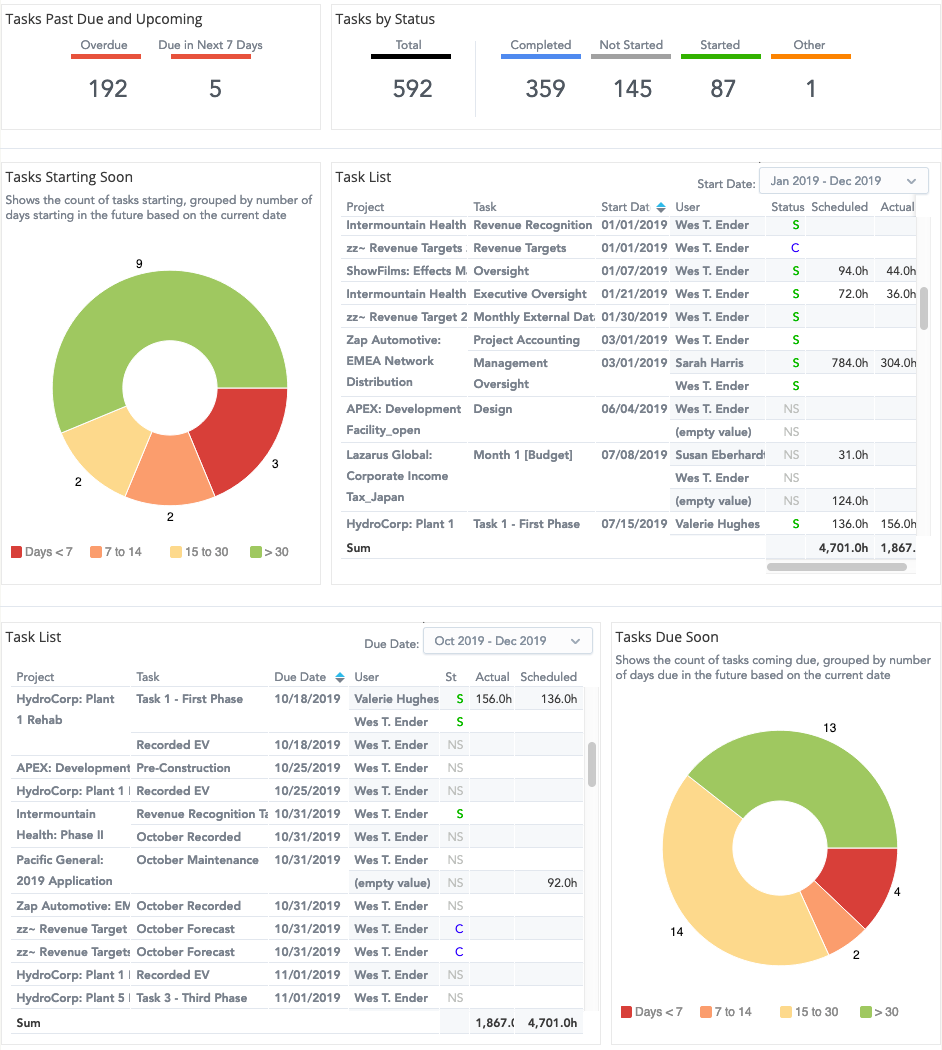Click the 784.0h scheduled value
942x1050 pixels.
(850, 363)
